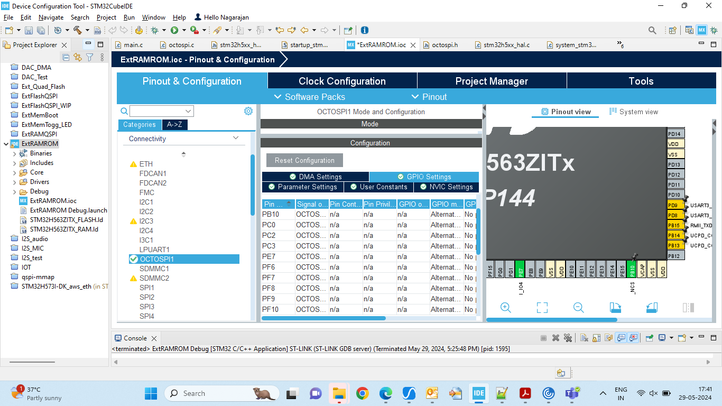This screenshot has height=406, width=722.
Task: Click the Reset Configuration button
Action: tap(304, 160)
